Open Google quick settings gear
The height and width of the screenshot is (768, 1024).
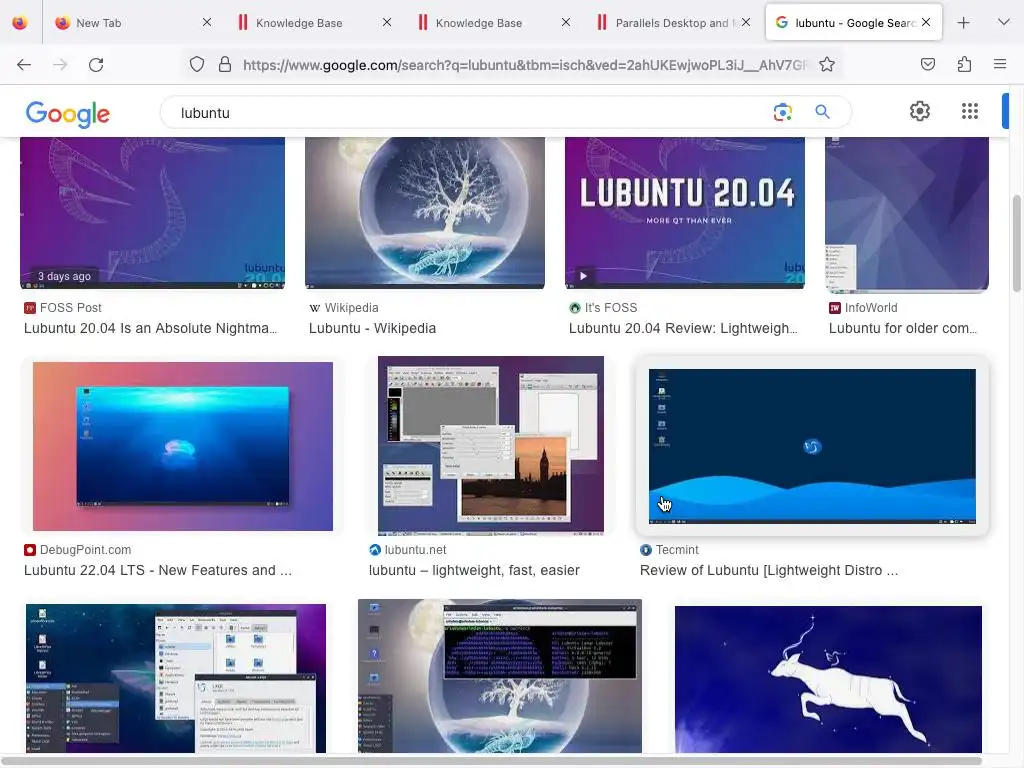click(920, 112)
